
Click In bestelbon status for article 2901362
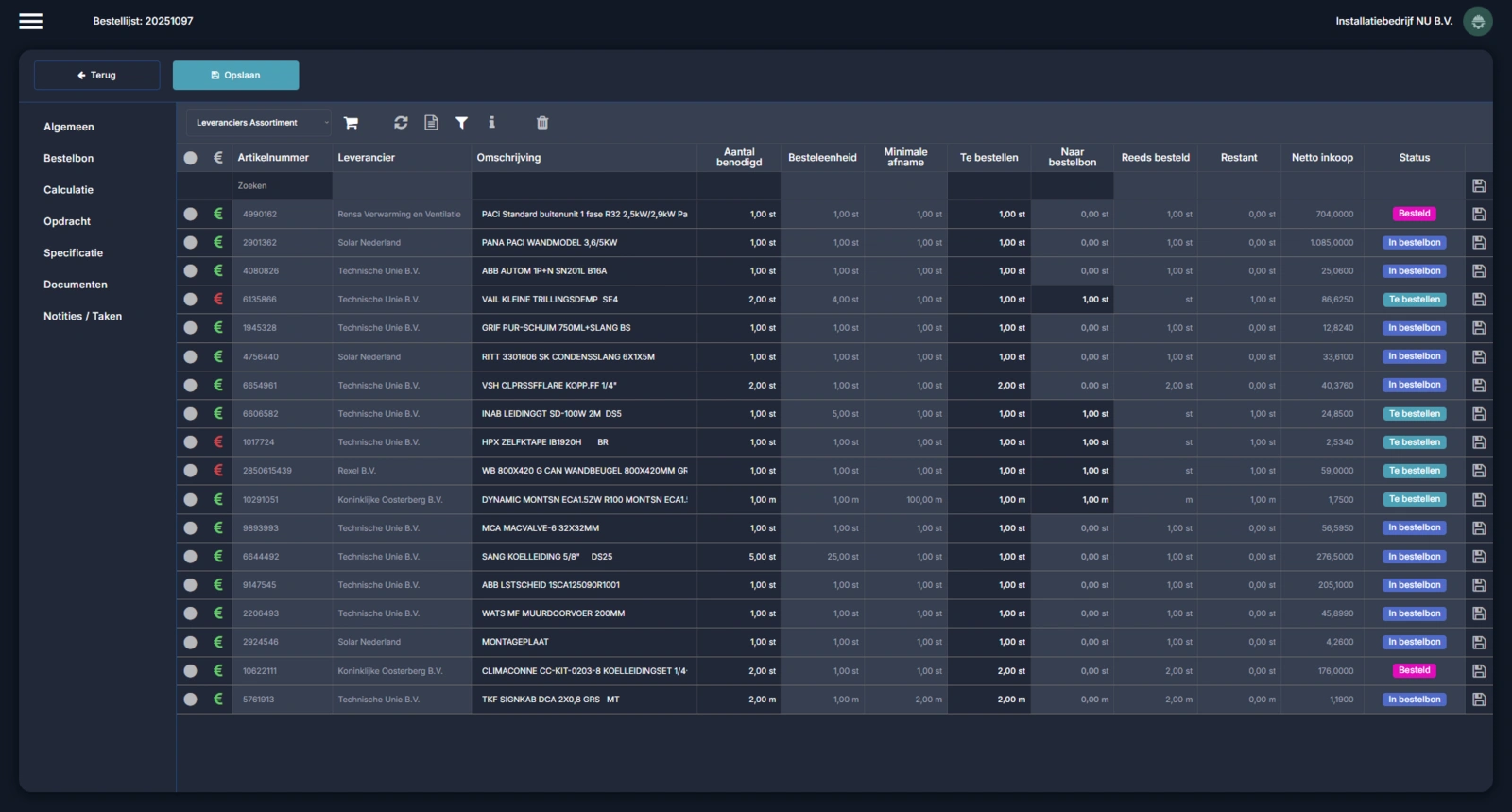click(1415, 243)
